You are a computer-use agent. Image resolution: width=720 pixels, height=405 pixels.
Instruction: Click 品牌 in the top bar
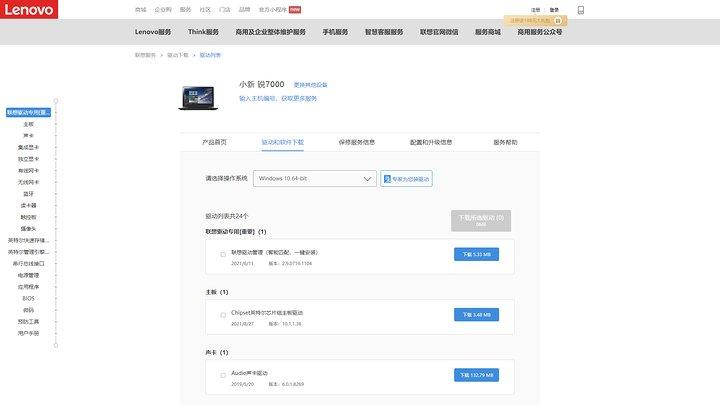pyautogui.click(x=244, y=10)
